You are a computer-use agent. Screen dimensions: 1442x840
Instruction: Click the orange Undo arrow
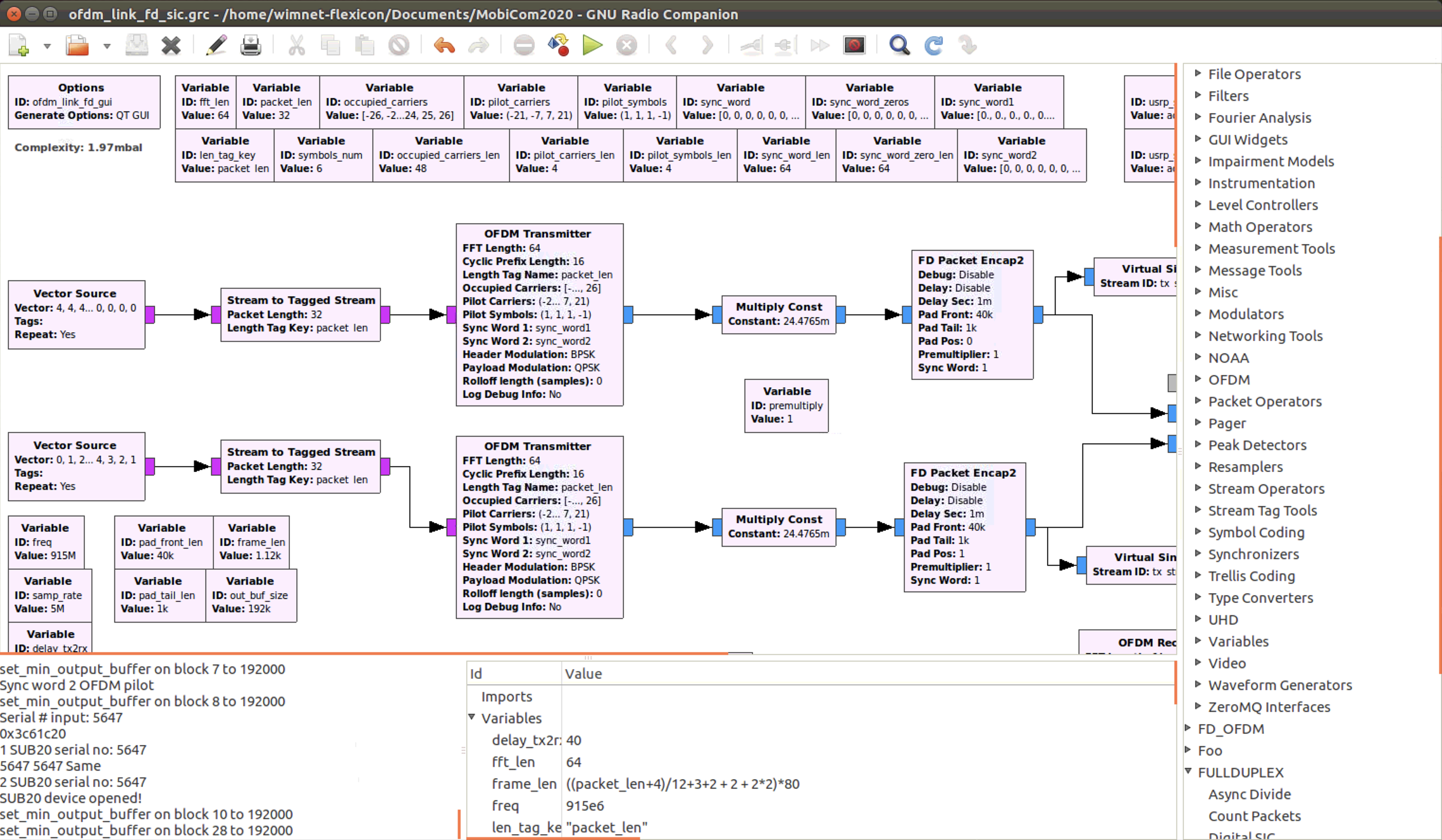click(444, 45)
